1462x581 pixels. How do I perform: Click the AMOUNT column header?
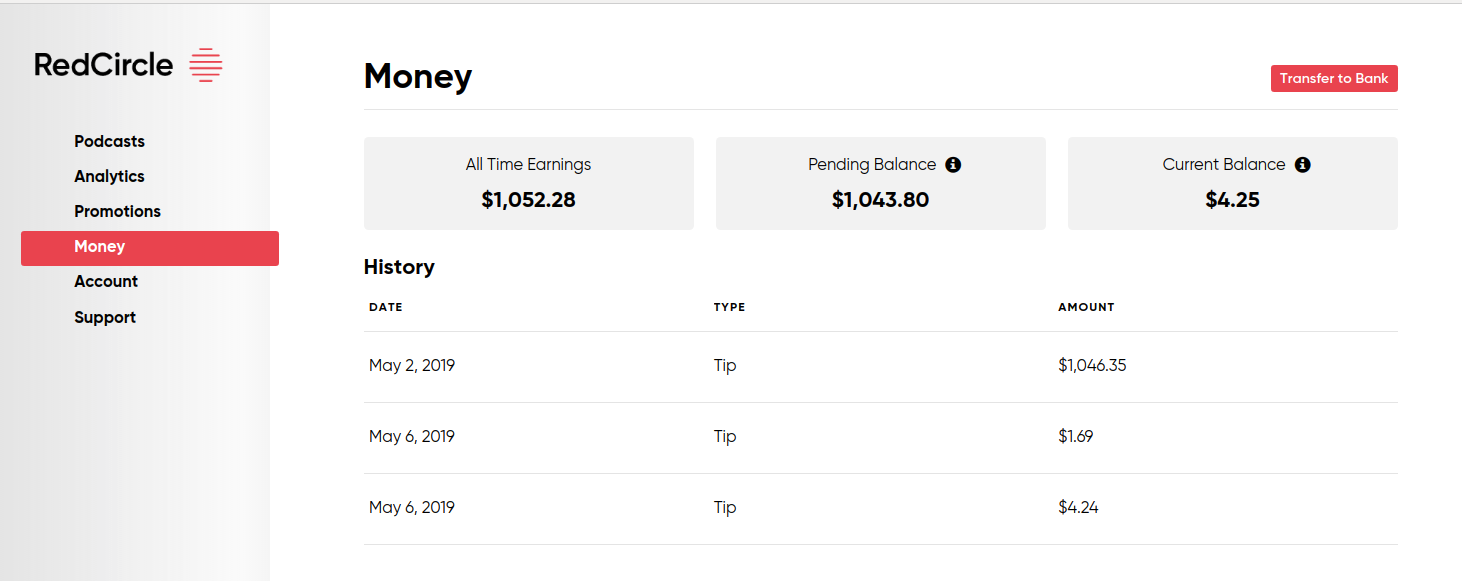click(x=1086, y=307)
